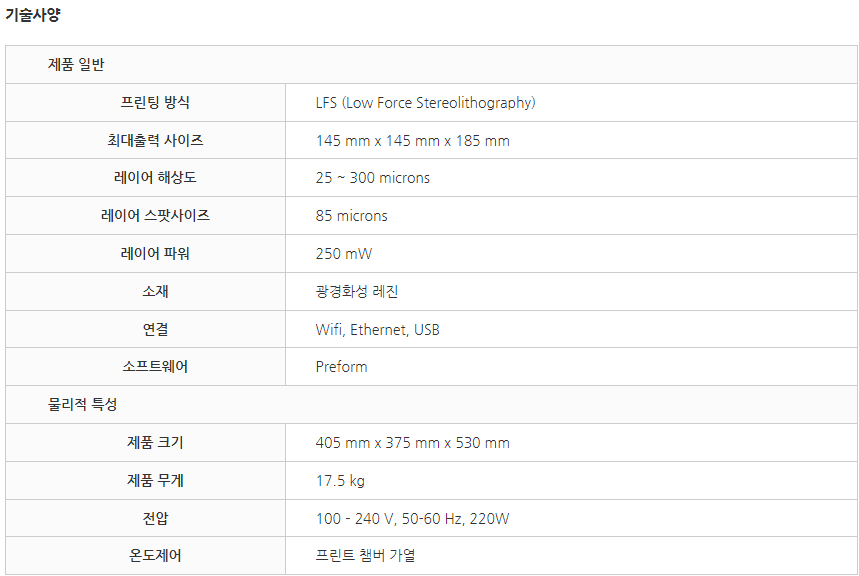Select the 25 ~ 300 microns value
The height and width of the screenshot is (576, 859).
click(x=373, y=178)
